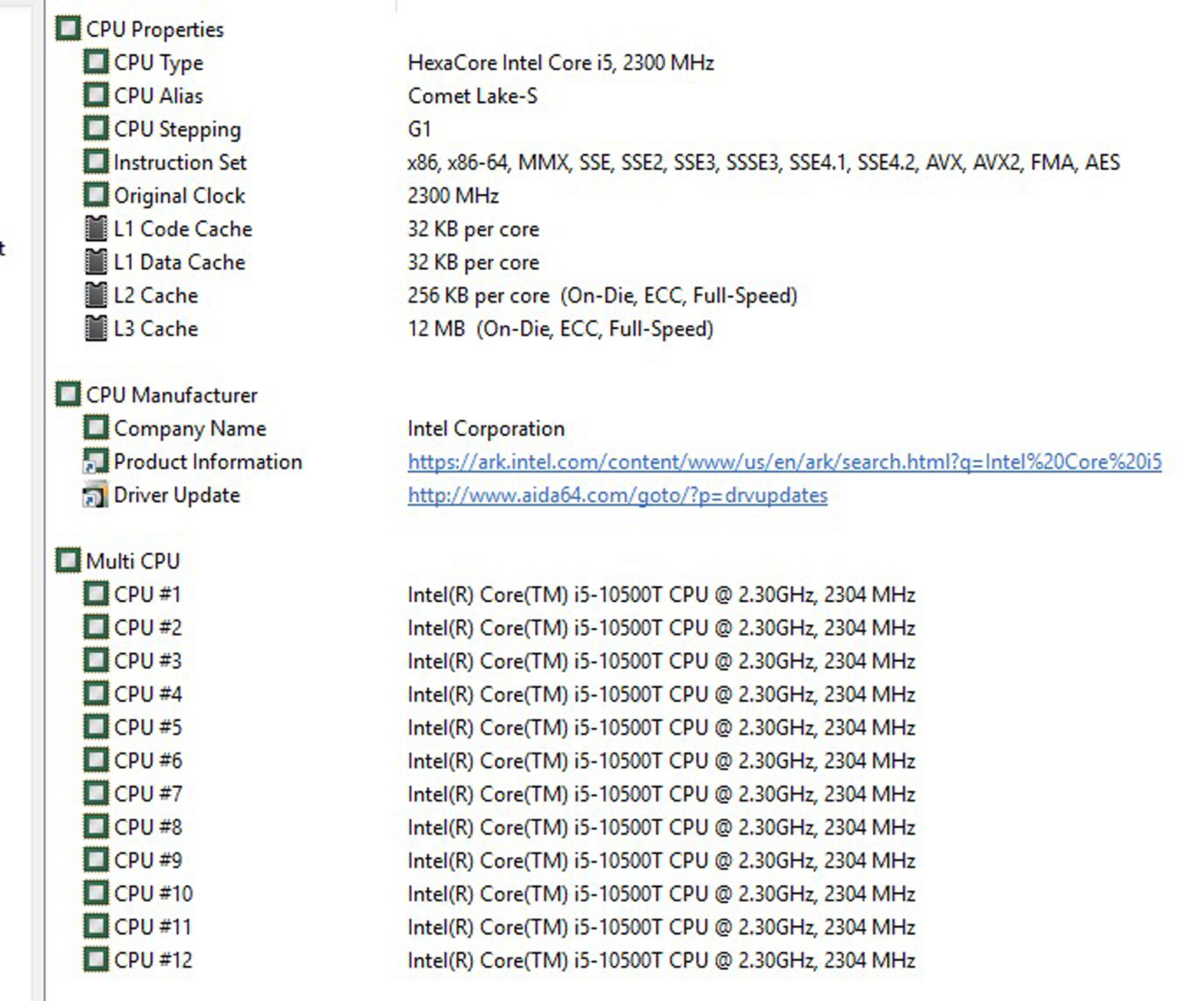
Task: Select the 'Instruction Set' field label
Action: pos(180,162)
